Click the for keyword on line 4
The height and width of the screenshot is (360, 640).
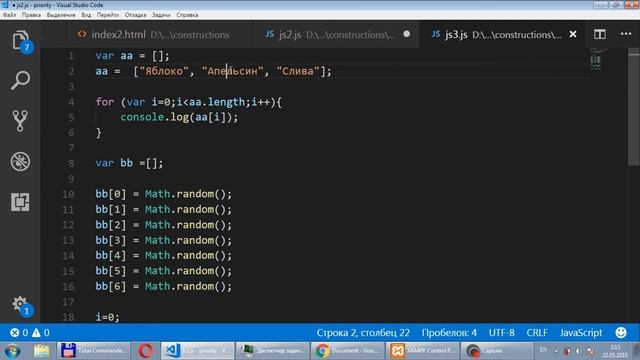(104, 102)
